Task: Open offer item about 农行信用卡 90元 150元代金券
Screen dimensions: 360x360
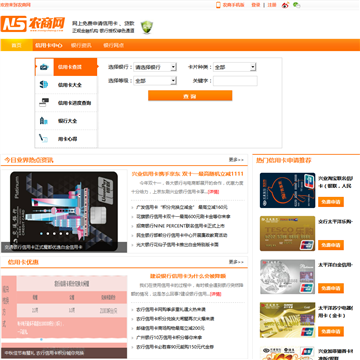Action: [175, 347]
